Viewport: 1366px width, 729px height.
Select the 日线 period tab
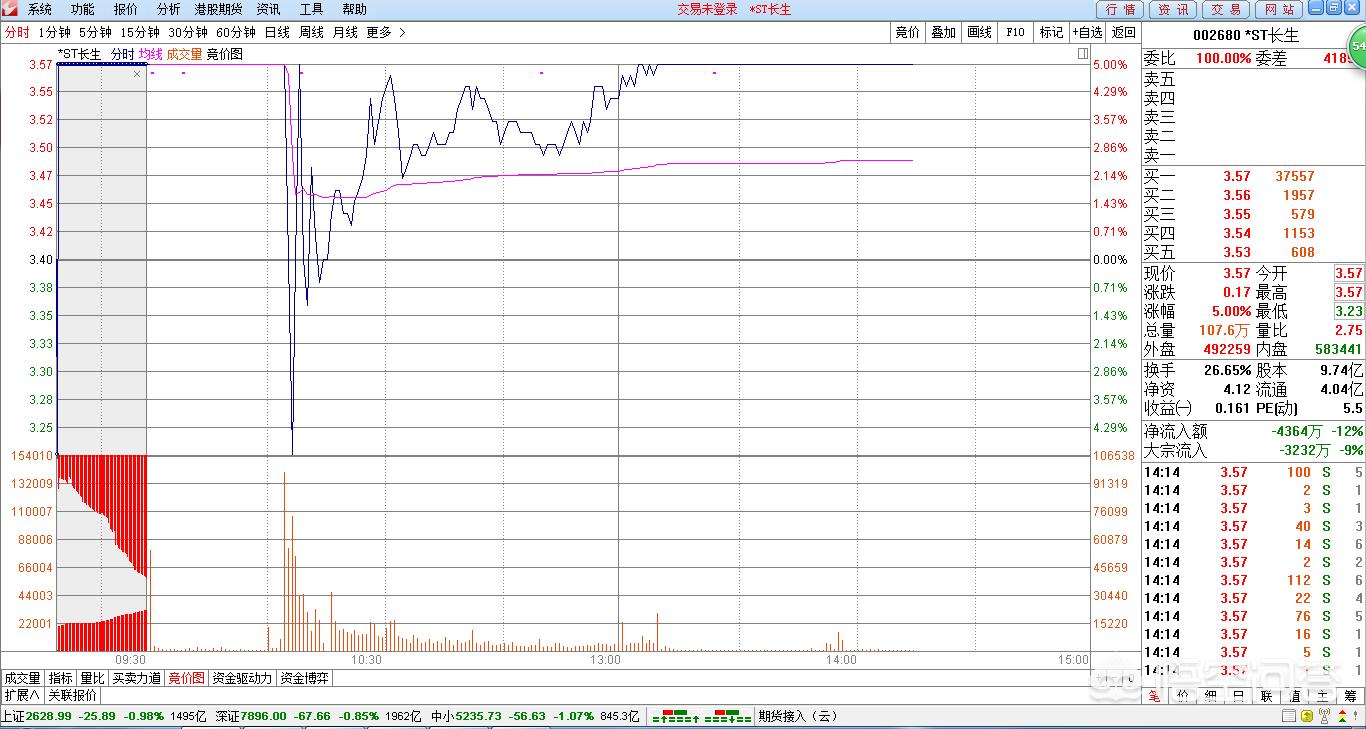(x=277, y=32)
